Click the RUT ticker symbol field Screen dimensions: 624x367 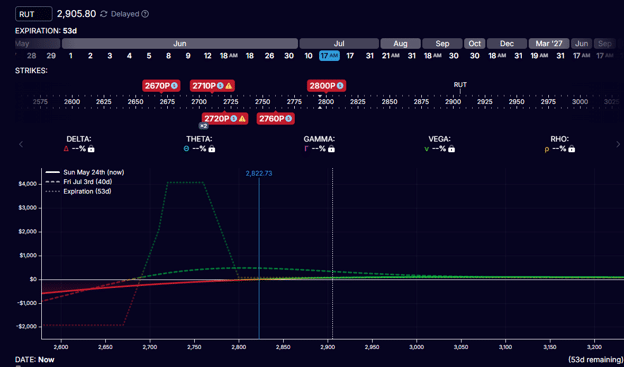pyautogui.click(x=34, y=14)
